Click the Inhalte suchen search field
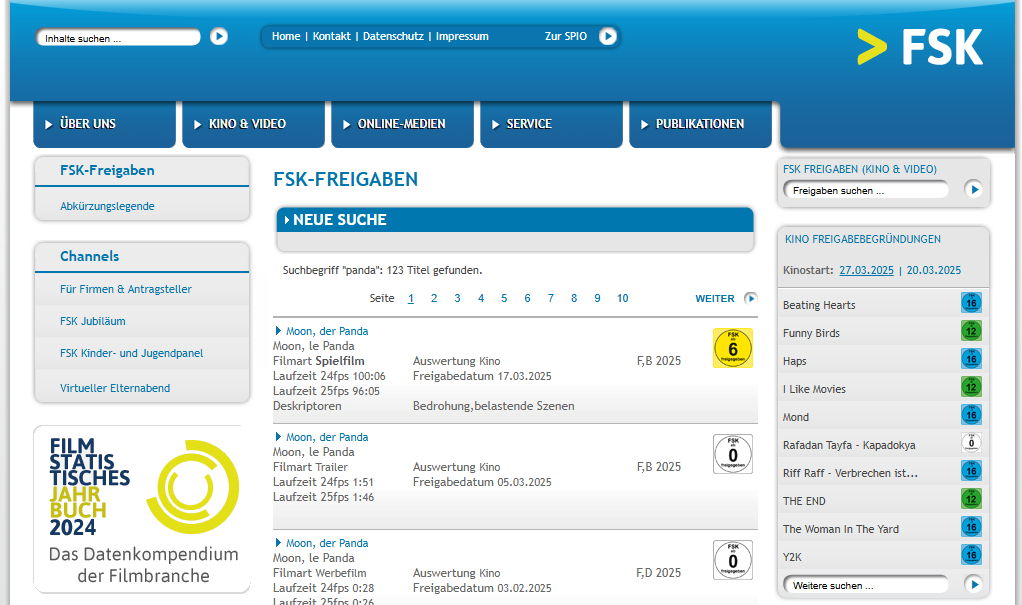Screen dimensions: 1022x605 (x=118, y=38)
